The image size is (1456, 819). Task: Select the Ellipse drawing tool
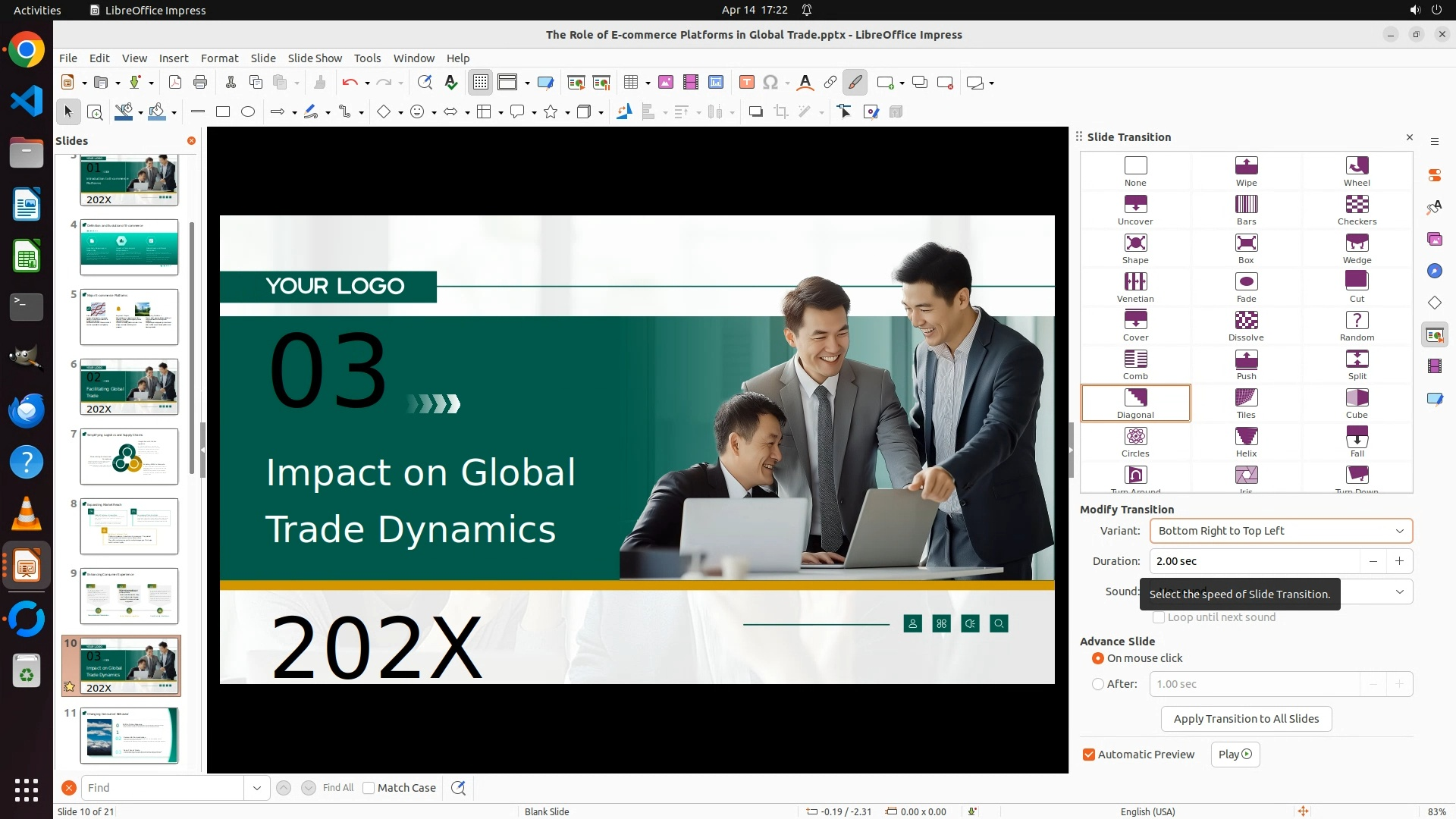[248, 112]
